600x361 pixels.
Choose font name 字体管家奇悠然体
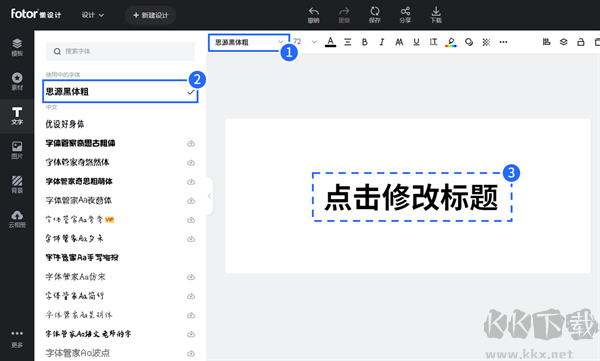pyautogui.click(x=77, y=162)
